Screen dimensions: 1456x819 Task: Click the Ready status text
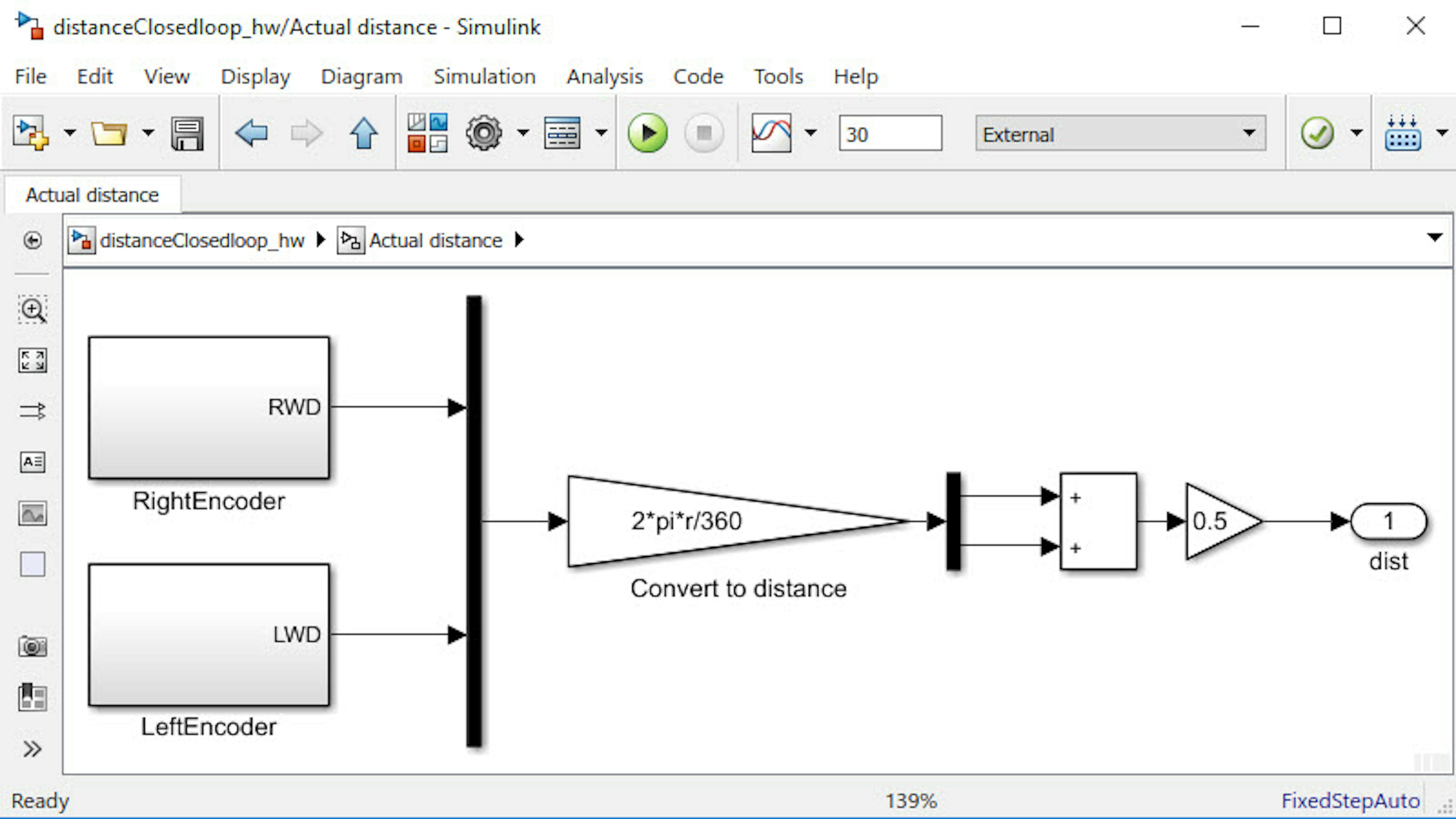click(x=40, y=801)
